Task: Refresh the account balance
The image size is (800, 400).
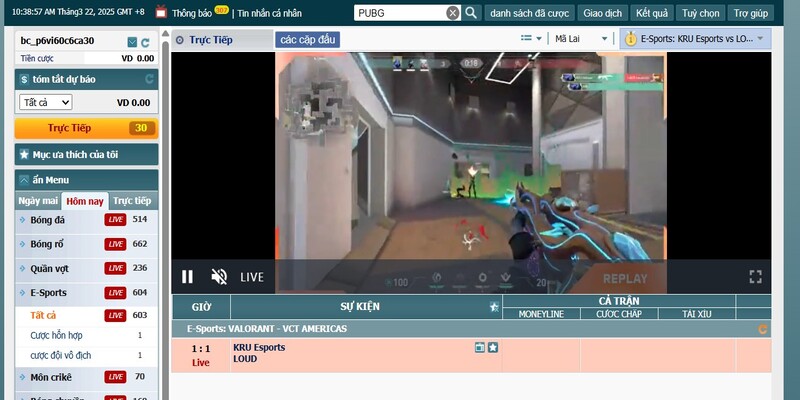Action: (x=145, y=42)
